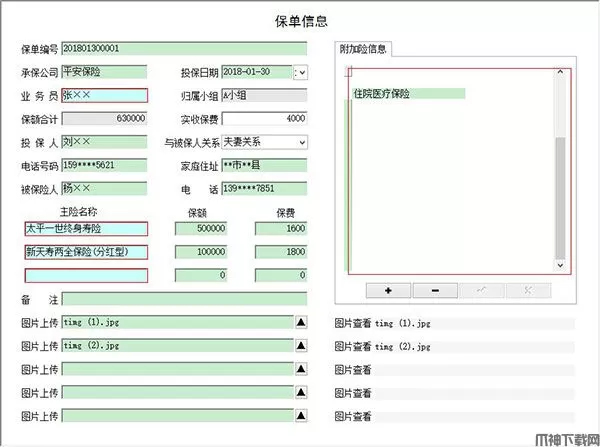600x447 pixels.
Task: Click upload arrow beside timg (2).jpg
Action: tap(301, 346)
